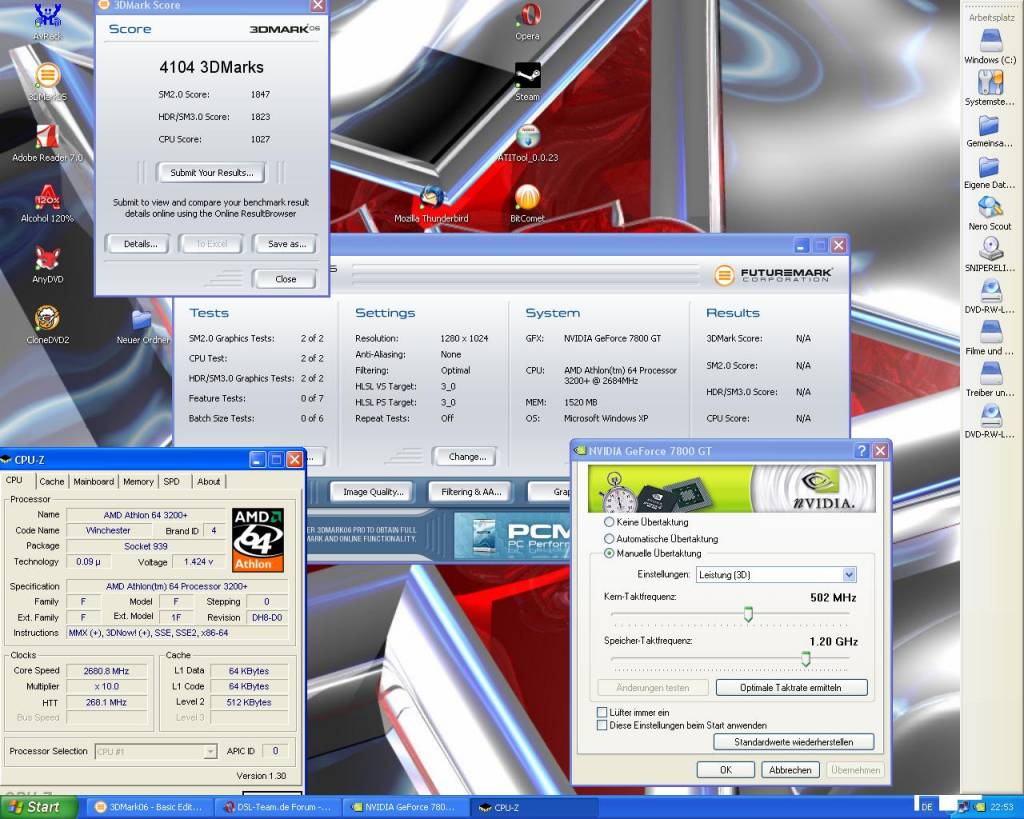Select Keine Übertaktung radio button
The image size is (1024, 819).
tap(609, 522)
